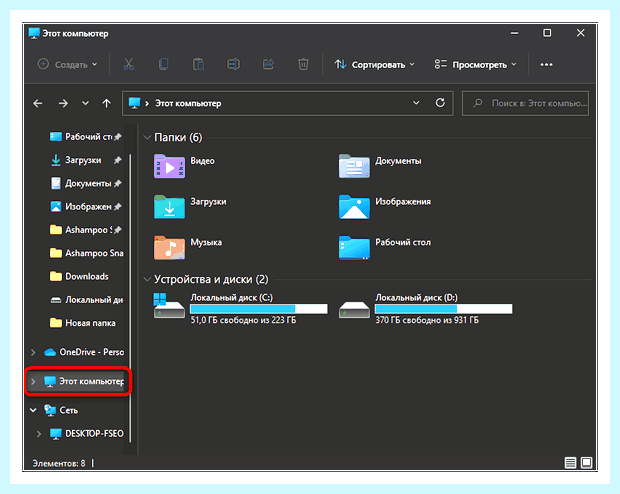Click the Paste clipboard icon
Viewport: 620px width, 494px height.
[198, 64]
